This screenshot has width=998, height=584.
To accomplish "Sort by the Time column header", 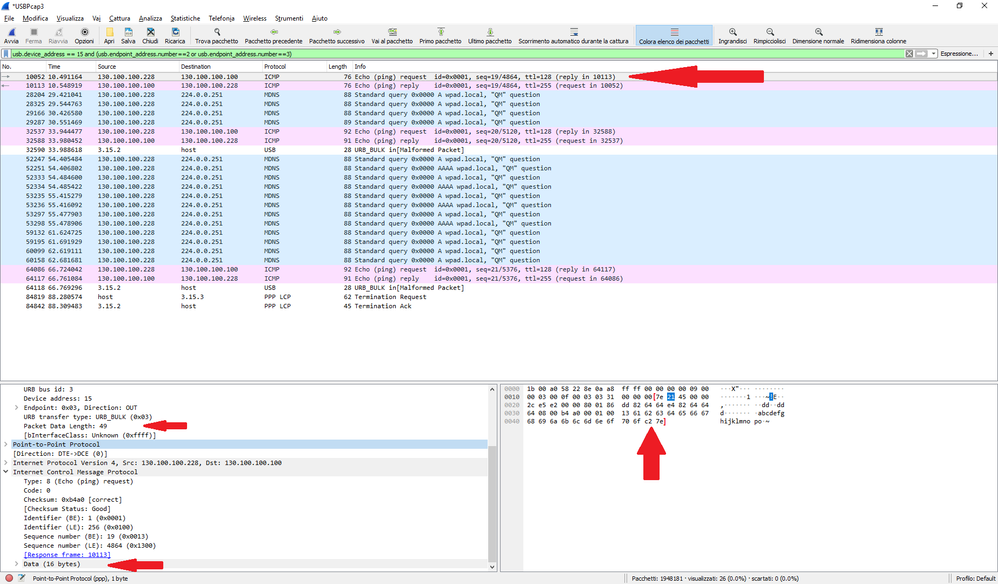I will (x=70, y=67).
